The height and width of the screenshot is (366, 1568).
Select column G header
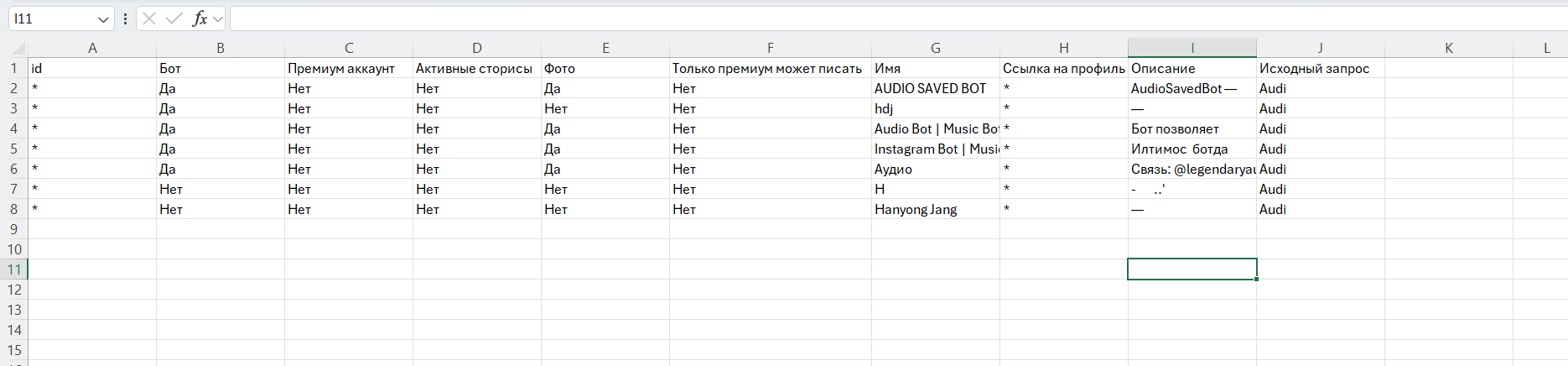(935, 48)
